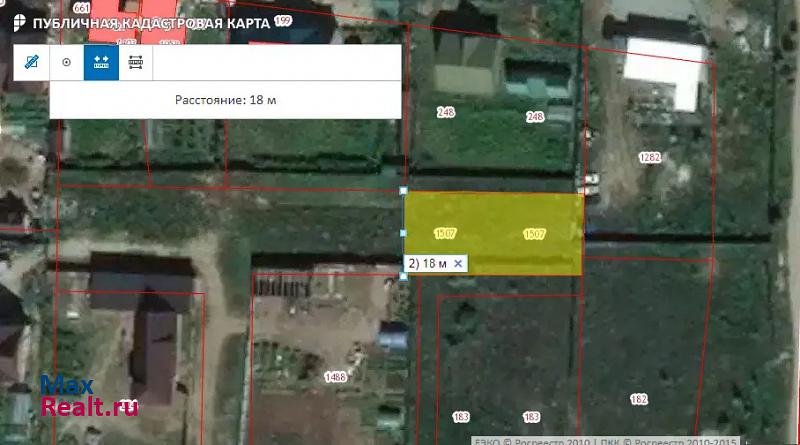800x445 pixels.
Task: Click the '2) 18 м' measurement label
Action: [428, 263]
